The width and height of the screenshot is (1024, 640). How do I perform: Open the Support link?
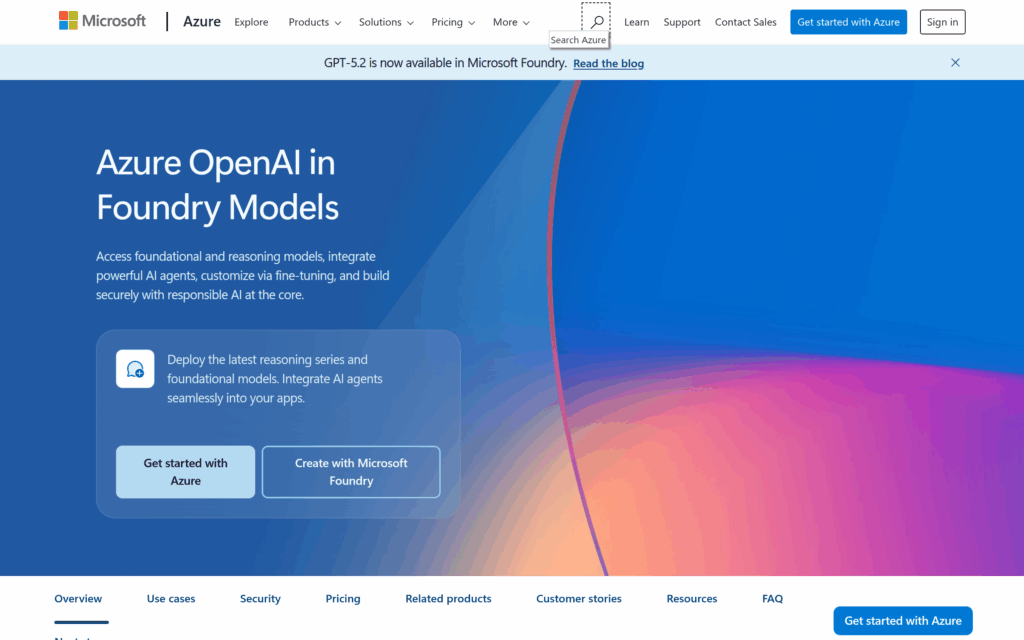pyautogui.click(x=682, y=22)
